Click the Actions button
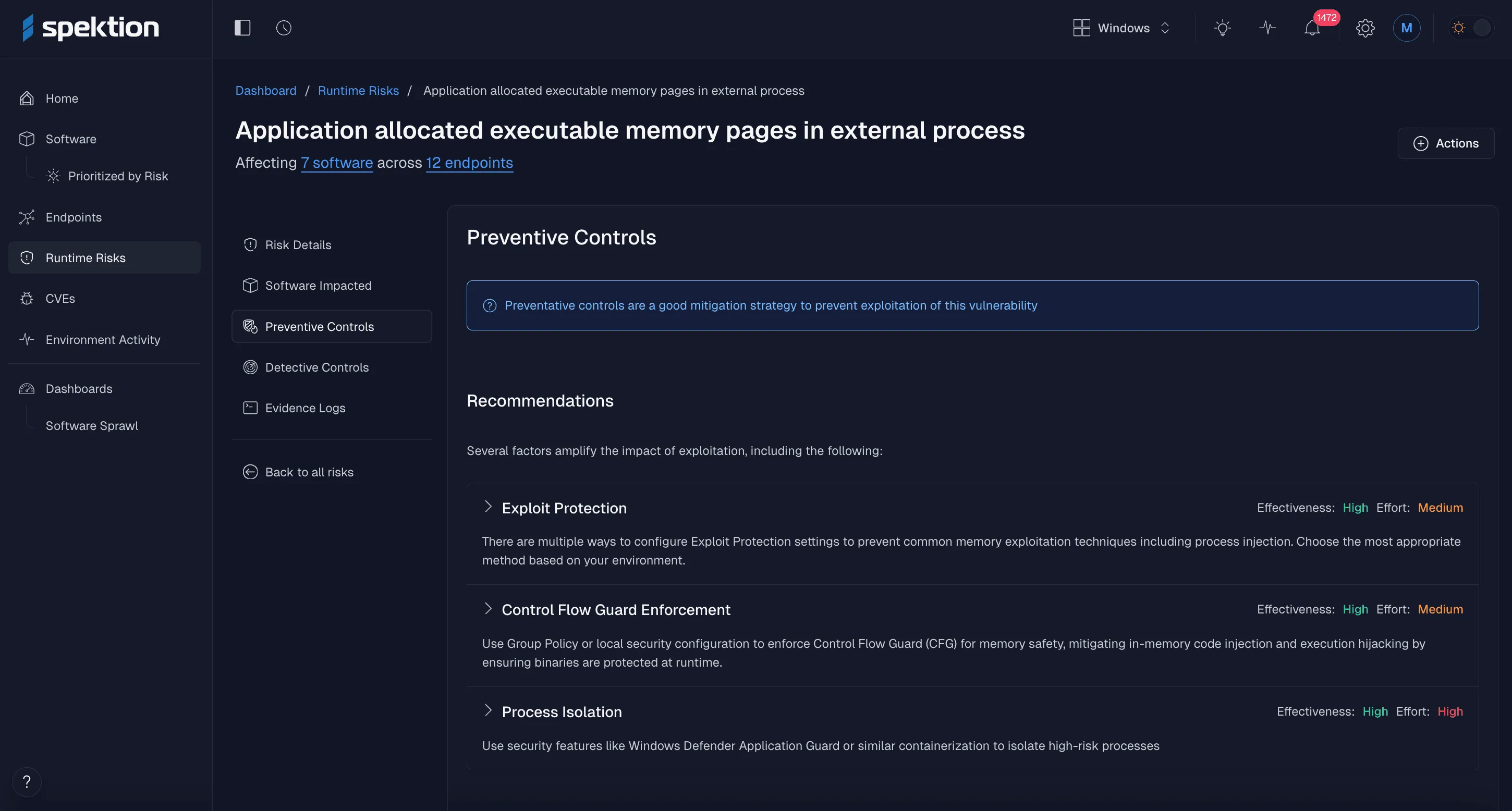This screenshot has width=1512, height=811. (x=1446, y=143)
